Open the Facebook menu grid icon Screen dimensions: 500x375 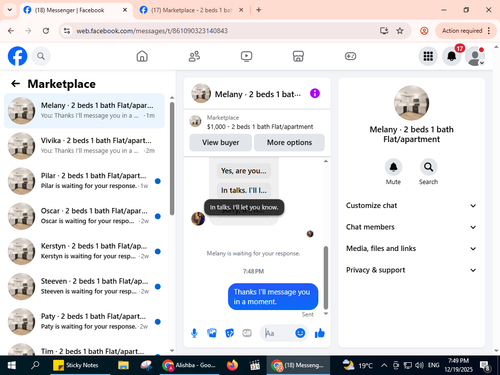pos(428,56)
